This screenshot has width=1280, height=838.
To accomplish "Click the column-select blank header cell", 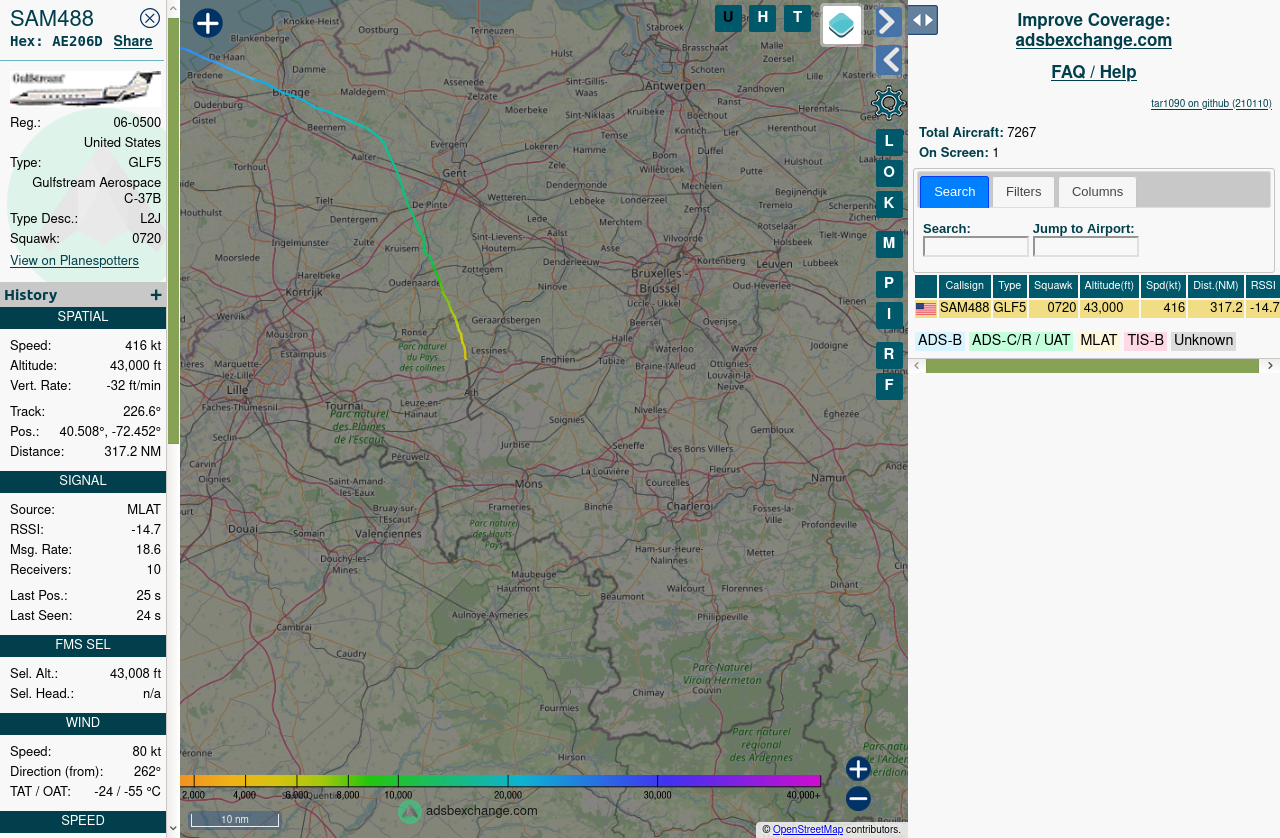I will point(926,286).
